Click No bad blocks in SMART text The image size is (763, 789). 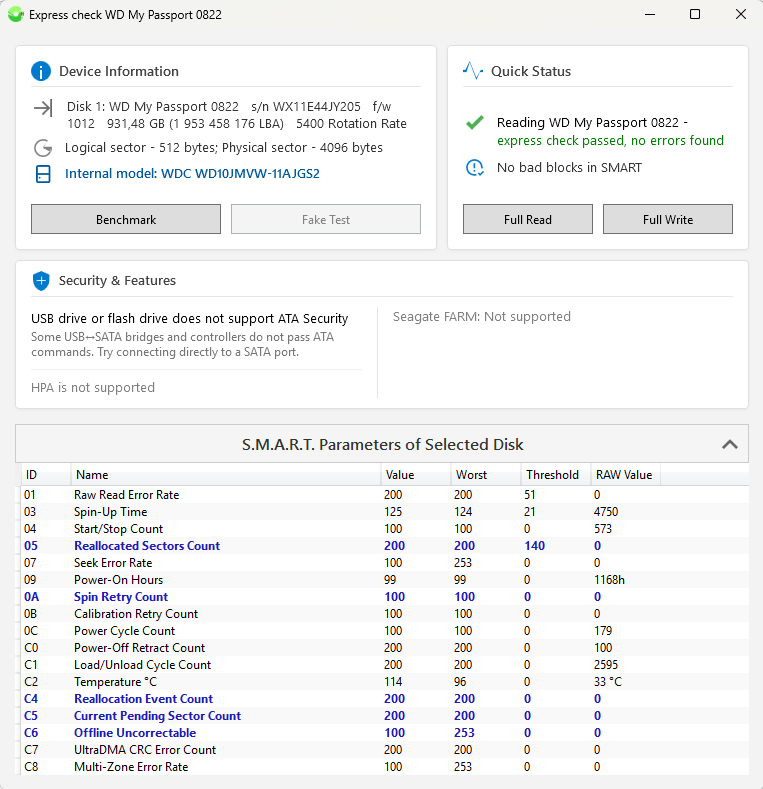pos(569,168)
